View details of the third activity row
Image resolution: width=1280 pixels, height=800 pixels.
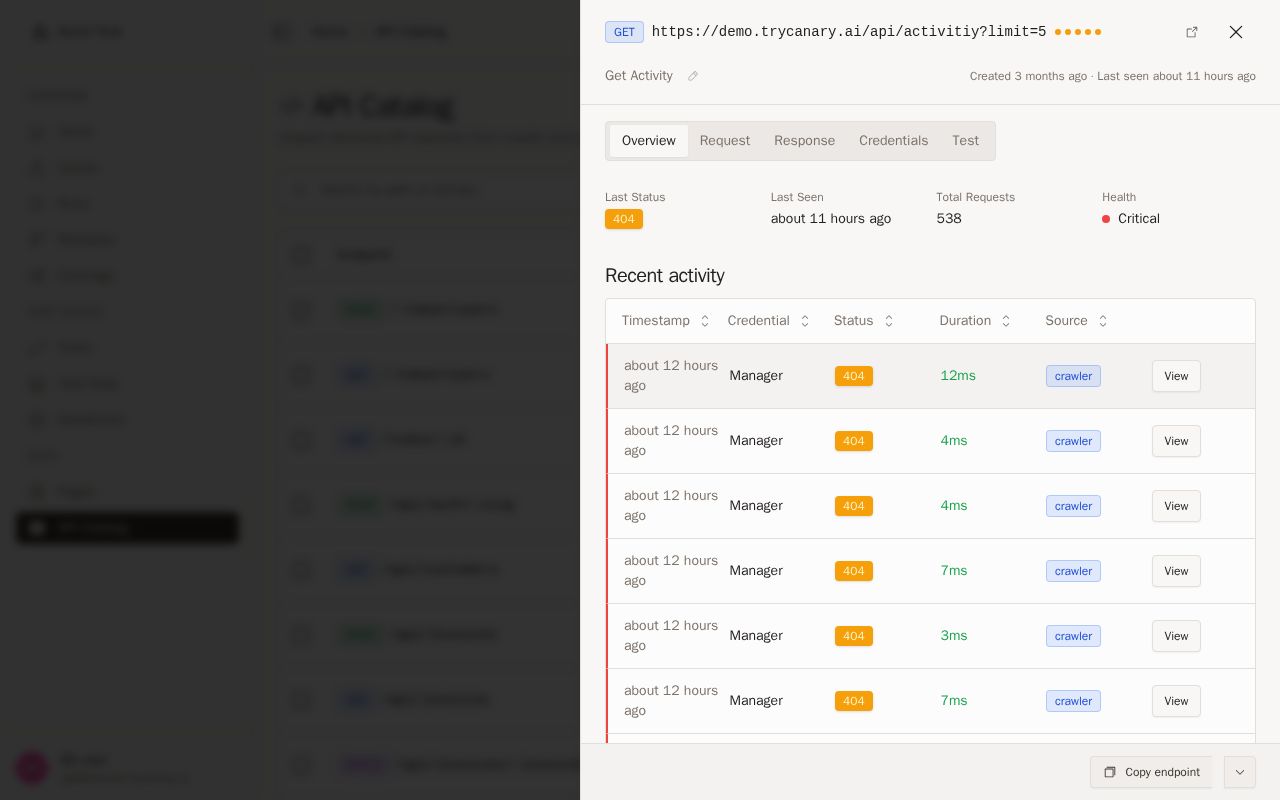1176,506
